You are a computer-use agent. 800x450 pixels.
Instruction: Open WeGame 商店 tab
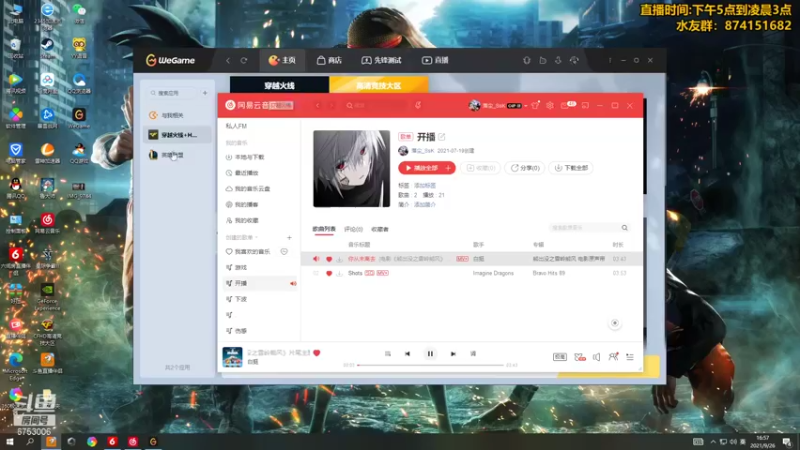click(x=329, y=60)
